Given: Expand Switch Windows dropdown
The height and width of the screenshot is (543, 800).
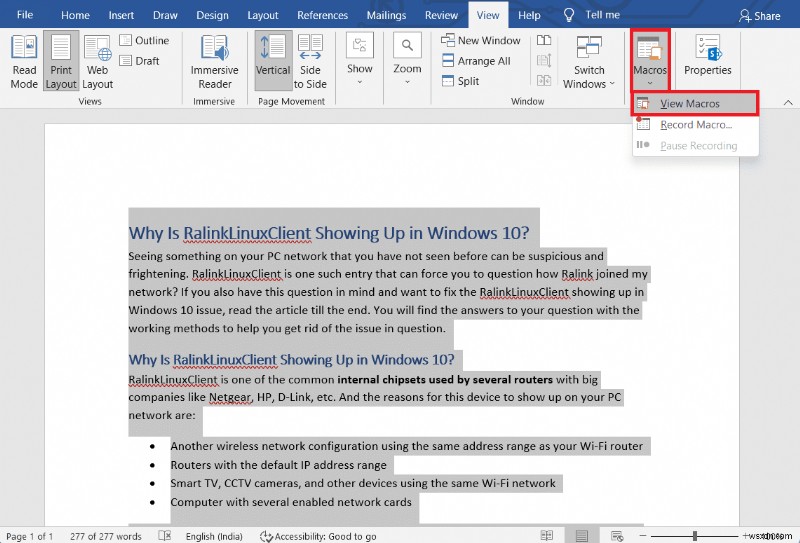Looking at the screenshot, I should point(589,62).
